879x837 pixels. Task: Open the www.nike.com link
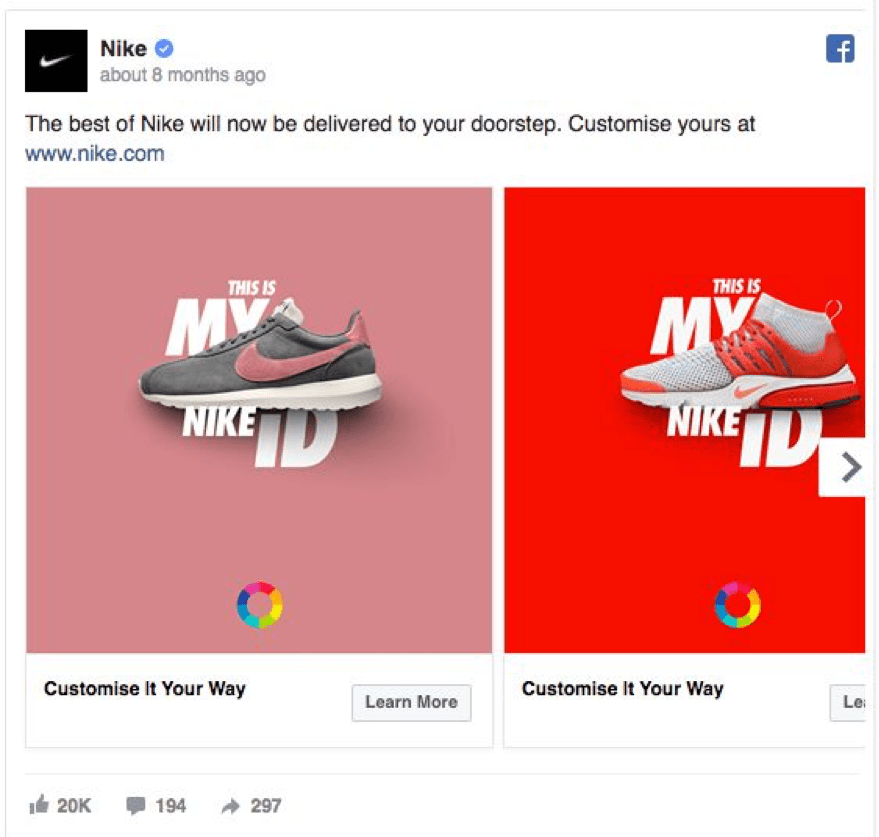pyautogui.click(x=96, y=153)
